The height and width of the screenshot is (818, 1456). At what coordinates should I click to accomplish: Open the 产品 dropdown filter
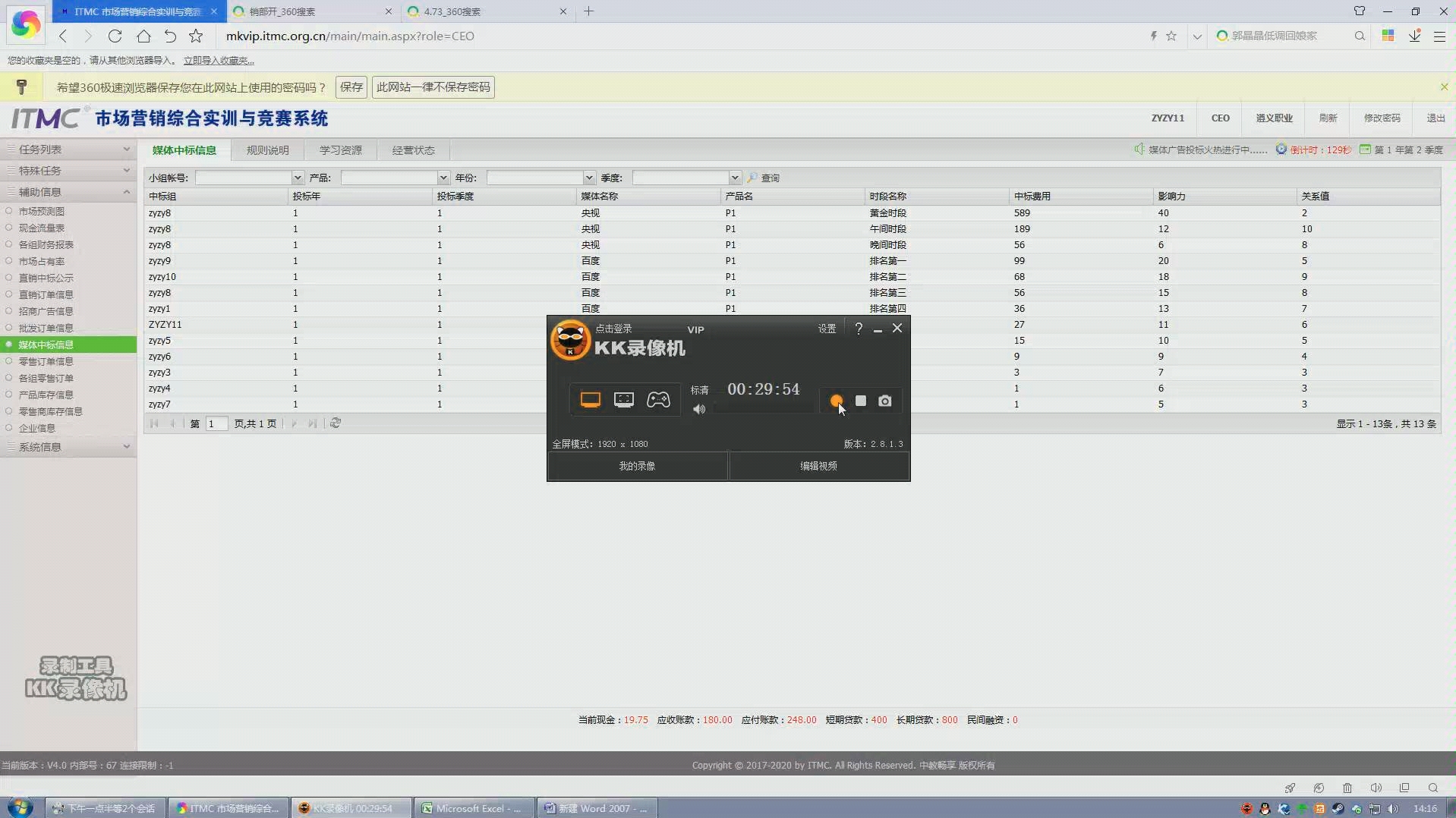click(x=443, y=178)
